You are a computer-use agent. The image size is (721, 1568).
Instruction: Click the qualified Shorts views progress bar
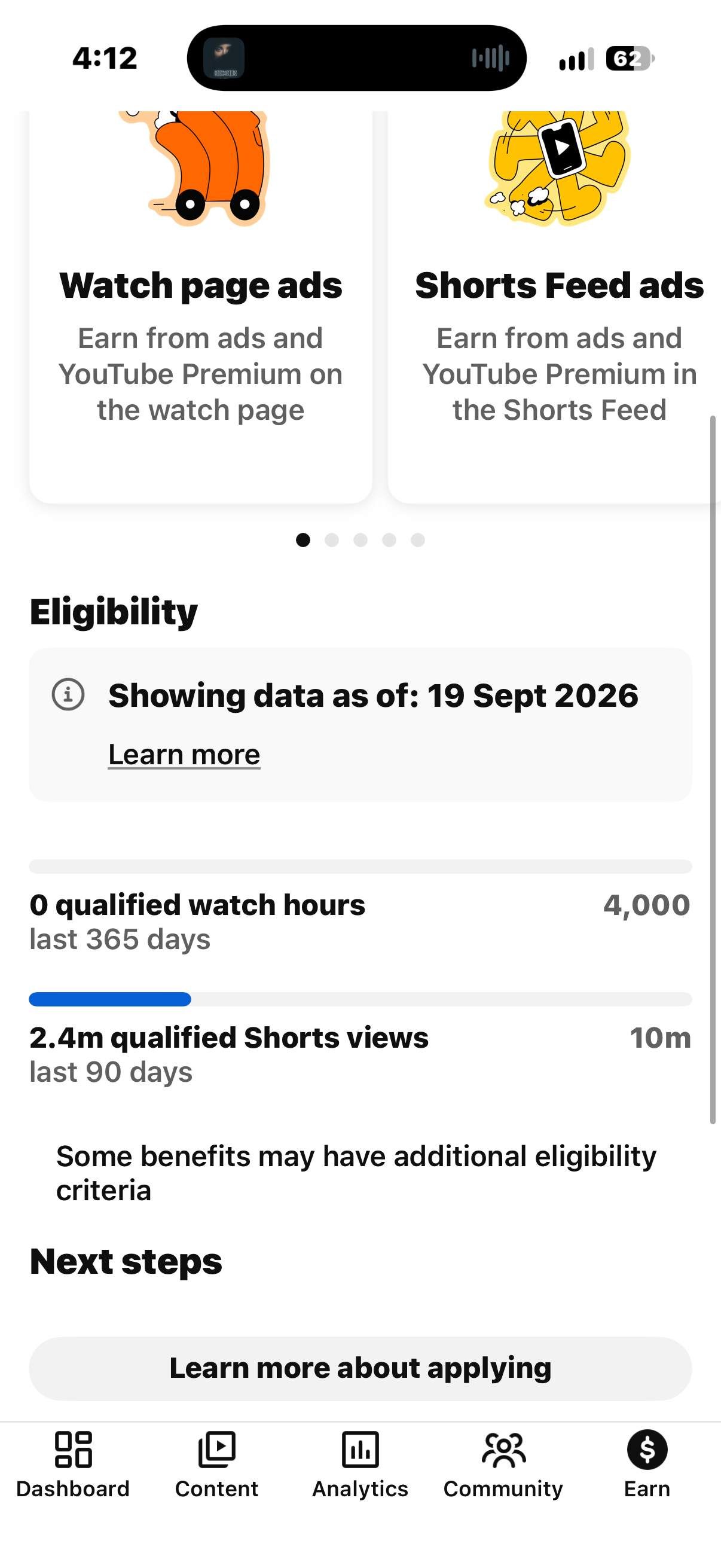tap(360, 999)
